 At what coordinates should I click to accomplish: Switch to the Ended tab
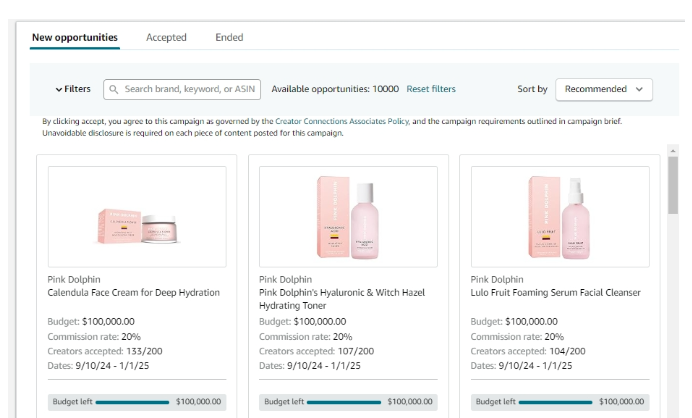click(x=229, y=37)
